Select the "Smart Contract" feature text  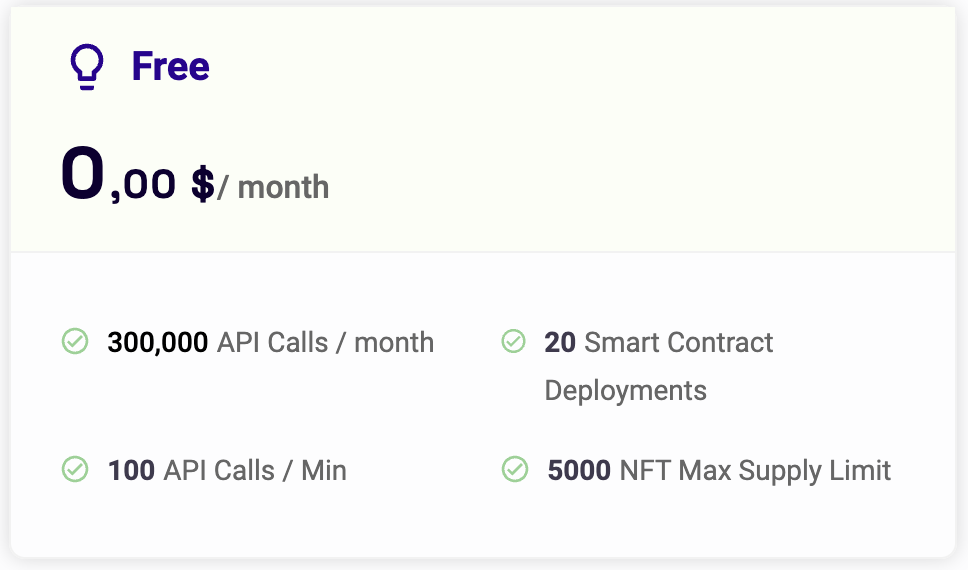point(678,342)
